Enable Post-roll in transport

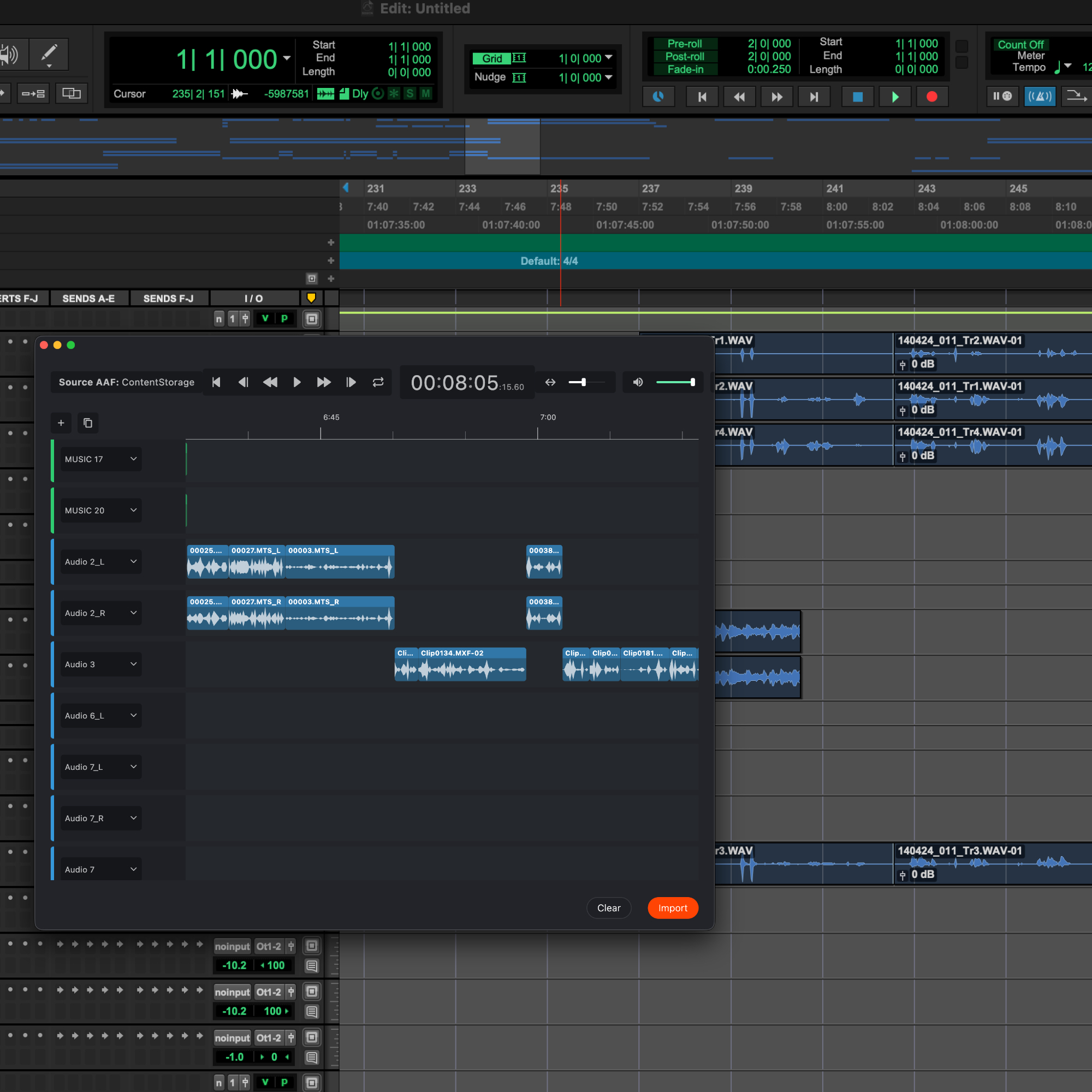point(685,57)
